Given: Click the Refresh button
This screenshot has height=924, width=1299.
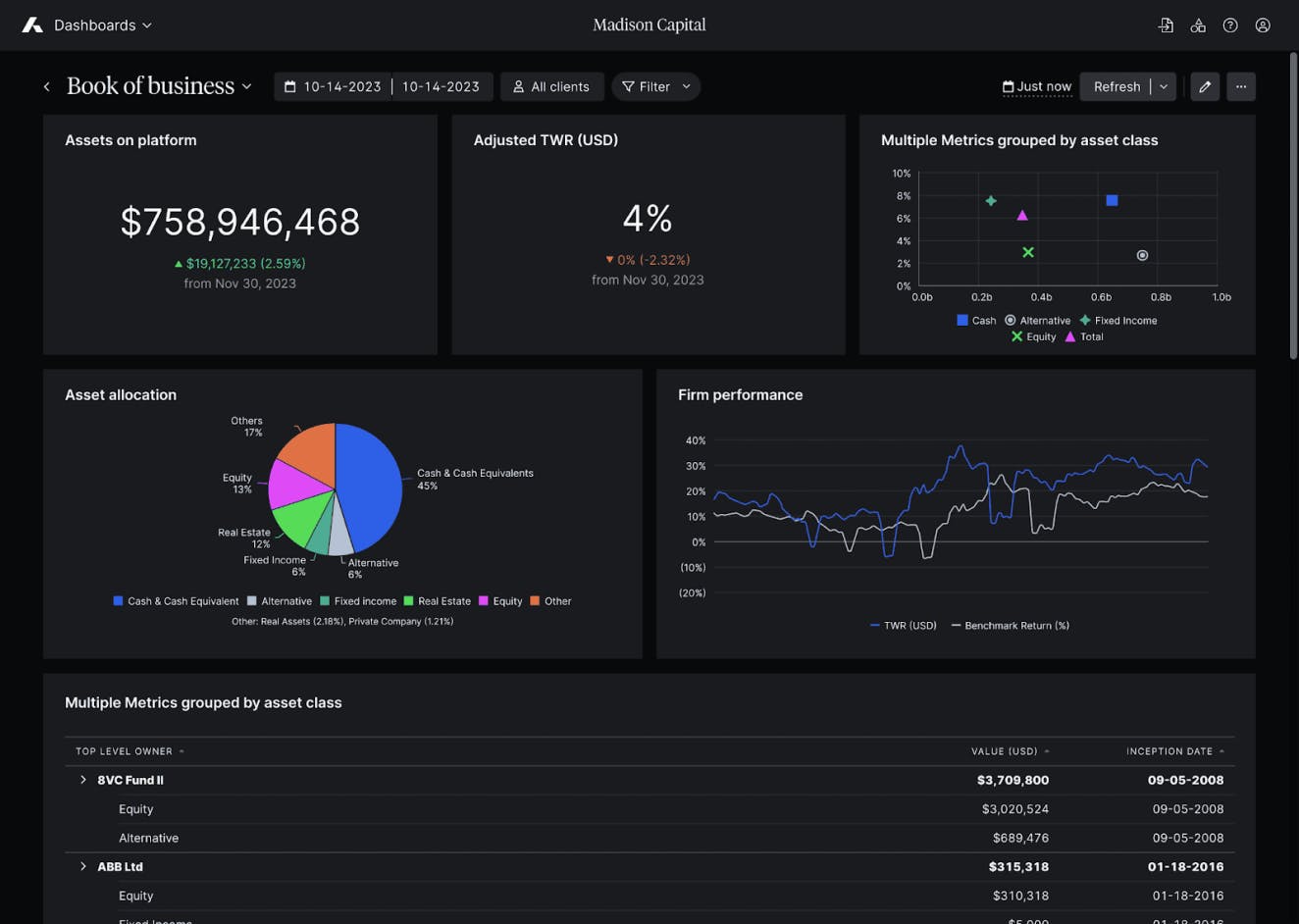Looking at the screenshot, I should (1117, 86).
